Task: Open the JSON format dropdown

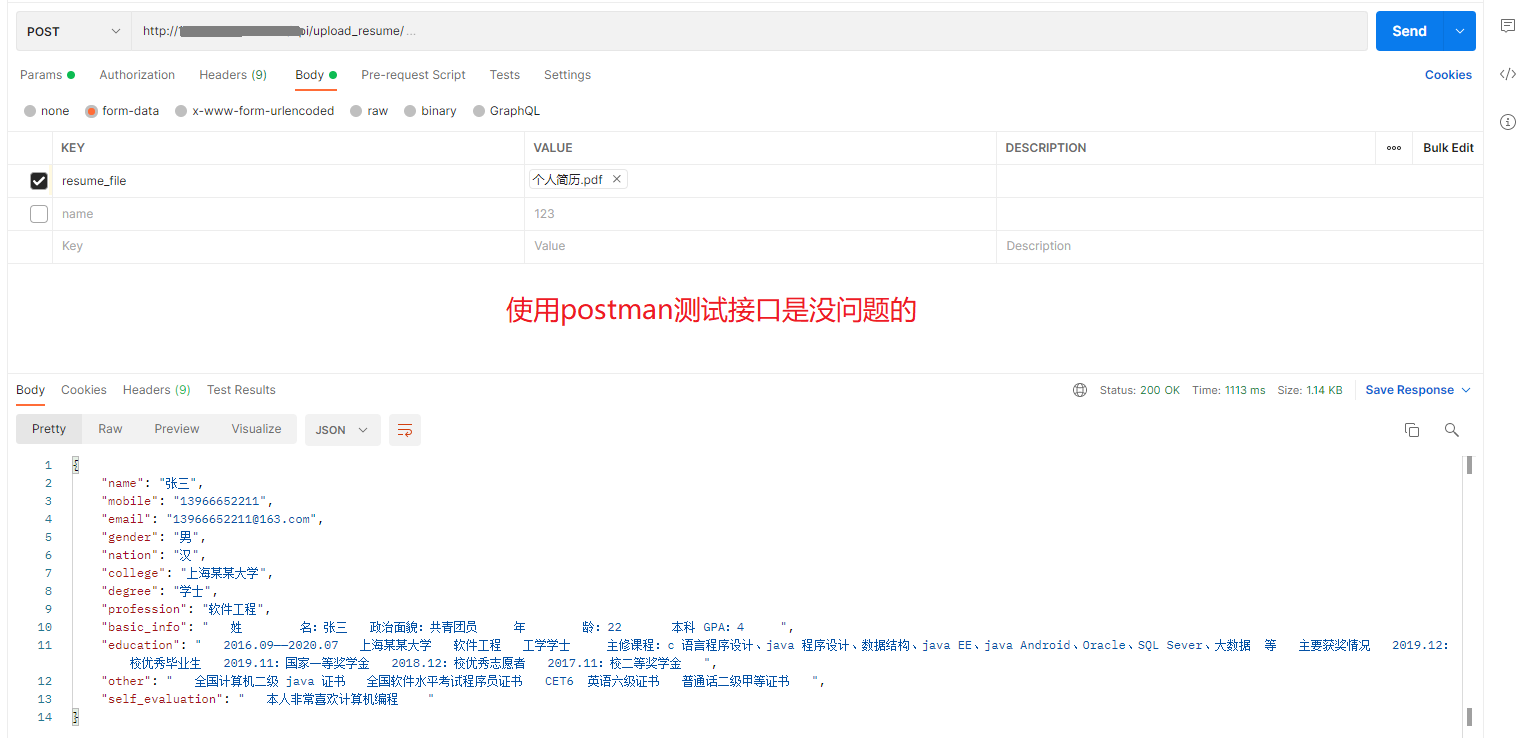Action: point(342,430)
